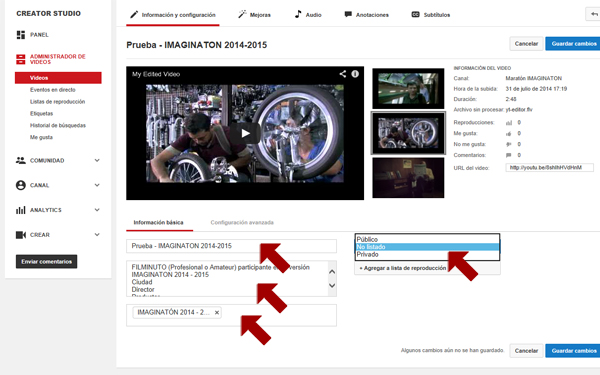Open the Subtítulos CC tab
Viewport: 600px width, 375px height.
coord(430,15)
